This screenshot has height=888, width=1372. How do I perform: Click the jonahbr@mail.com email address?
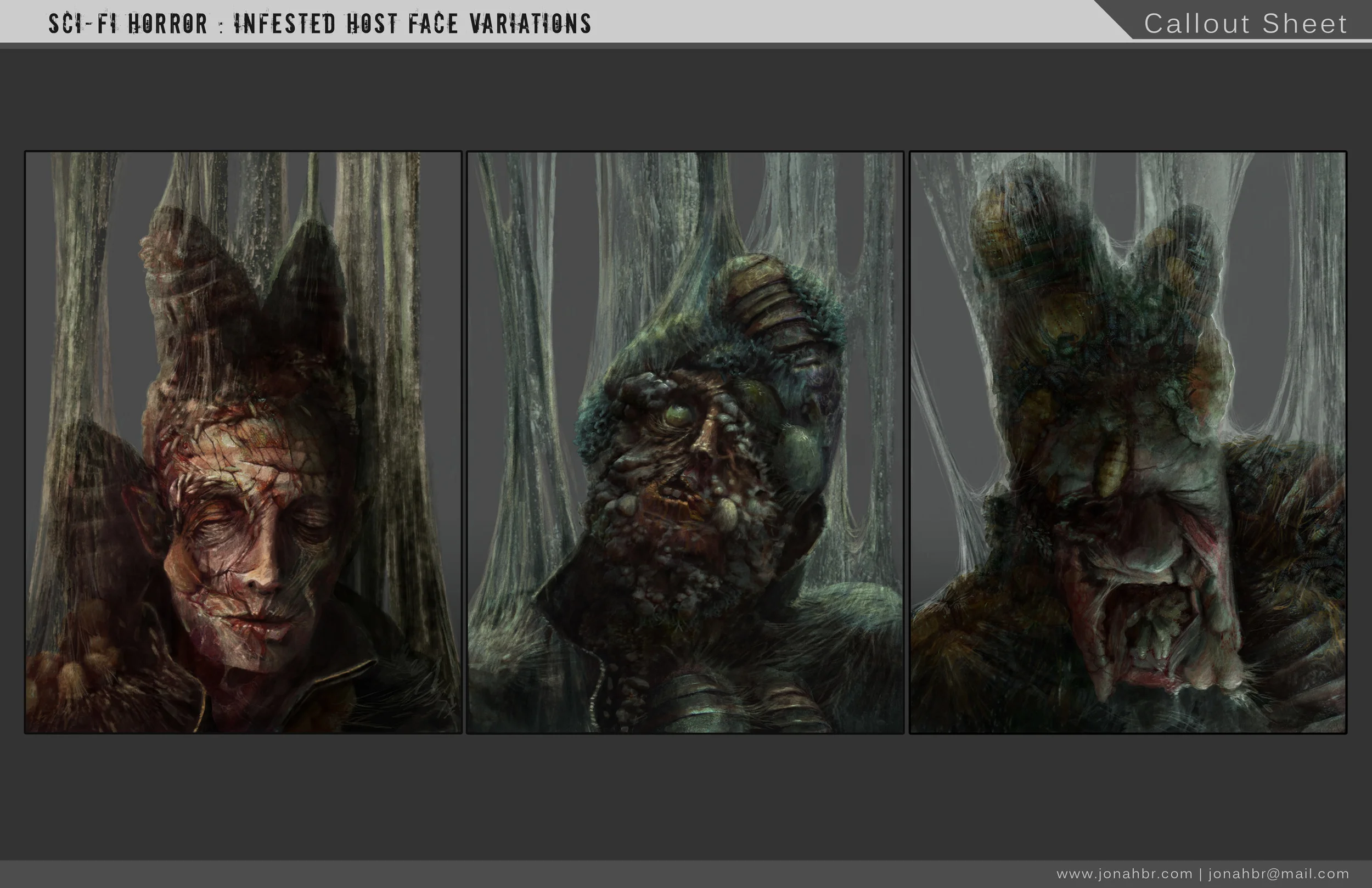click(x=1279, y=874)
